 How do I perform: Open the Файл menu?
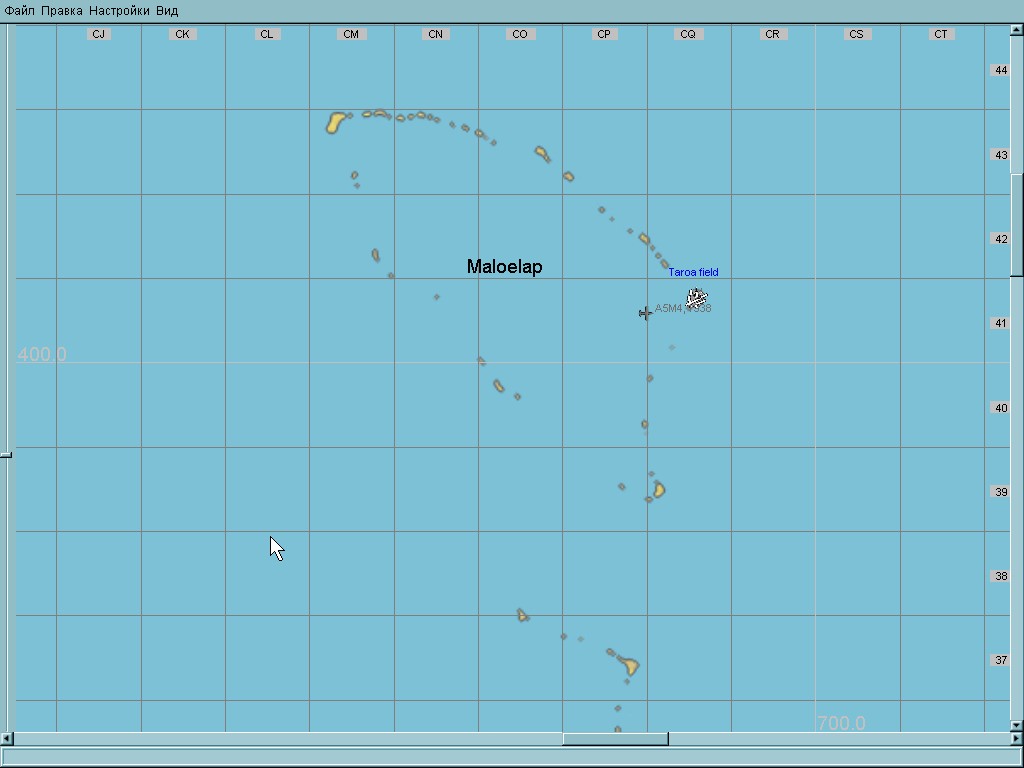point(19,11)
